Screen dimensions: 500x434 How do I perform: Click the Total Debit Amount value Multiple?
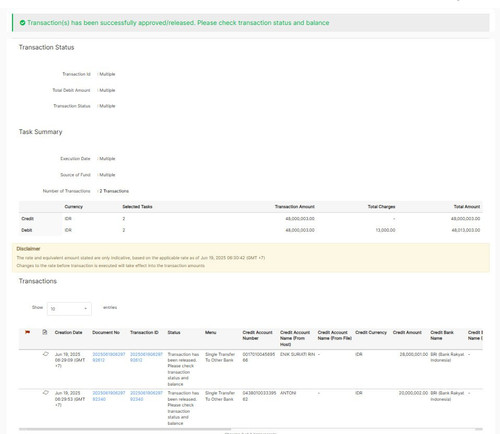tap(107, 90)
